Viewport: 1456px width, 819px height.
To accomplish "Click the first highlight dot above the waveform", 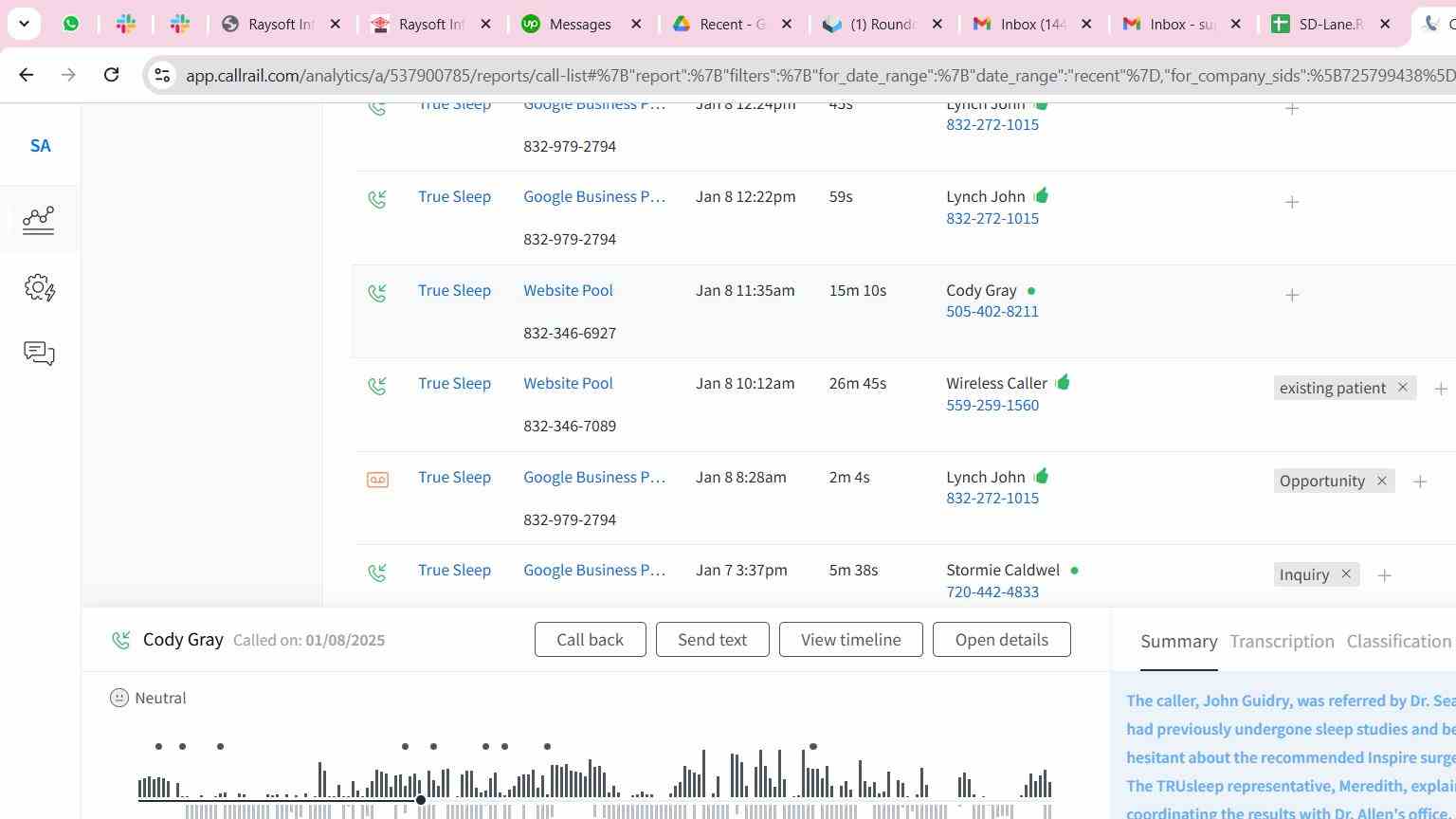I will point(158,747).
